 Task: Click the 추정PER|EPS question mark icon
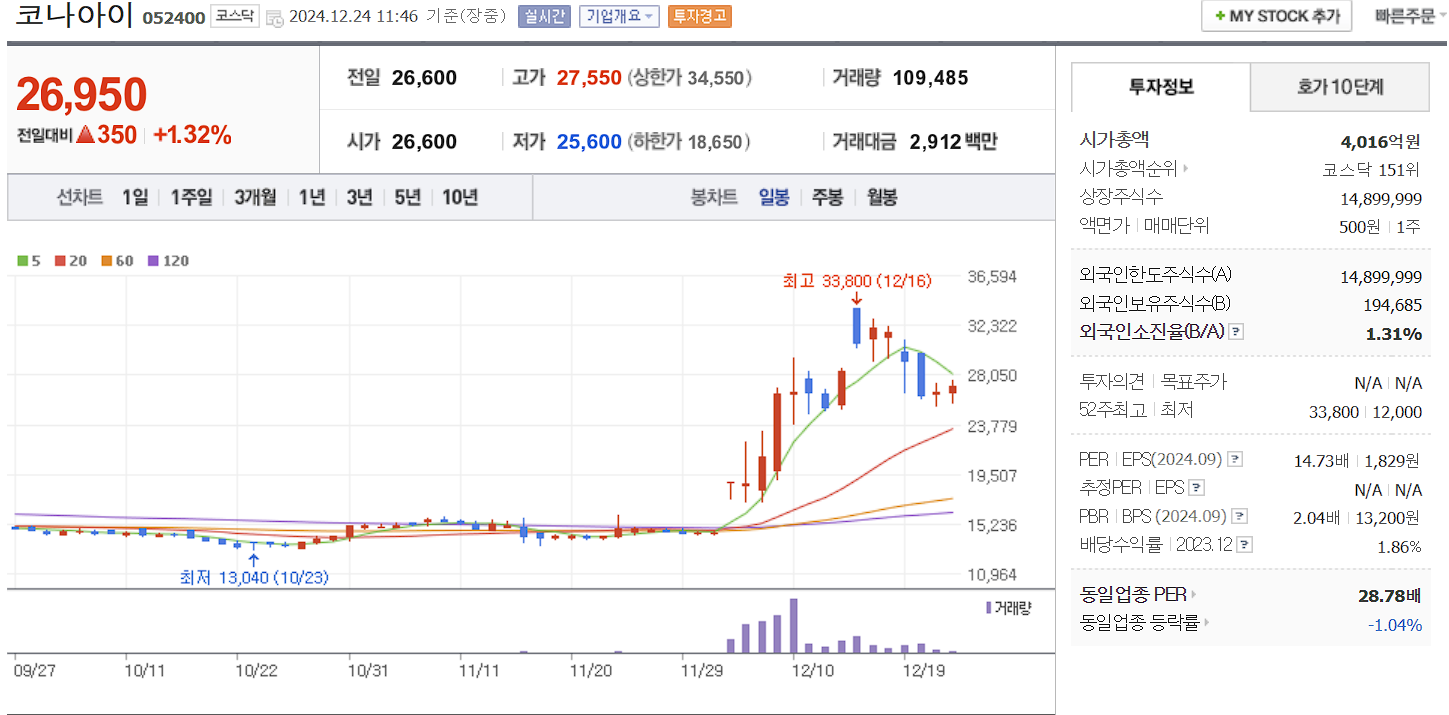tap(1198, 487)
